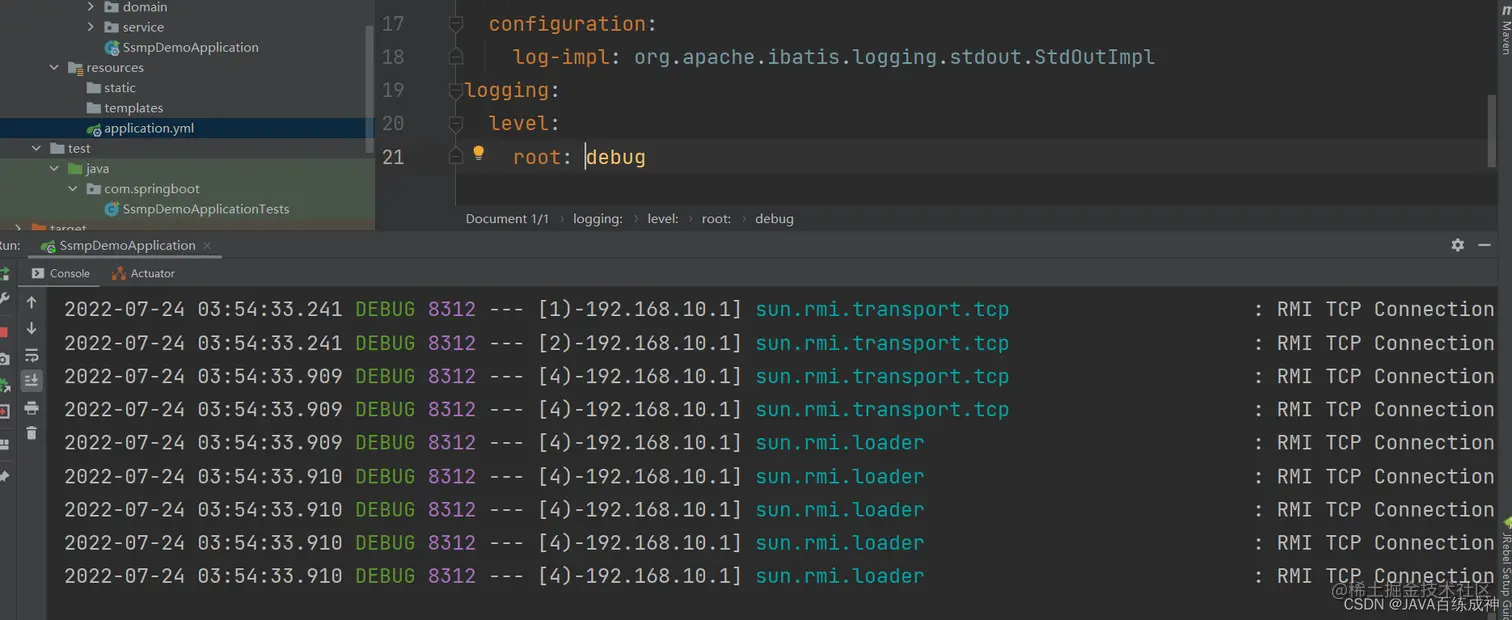The image size is (1512, 620).
Task: Click the down arrow icon in console toolbar
Action: click(31, 328)
